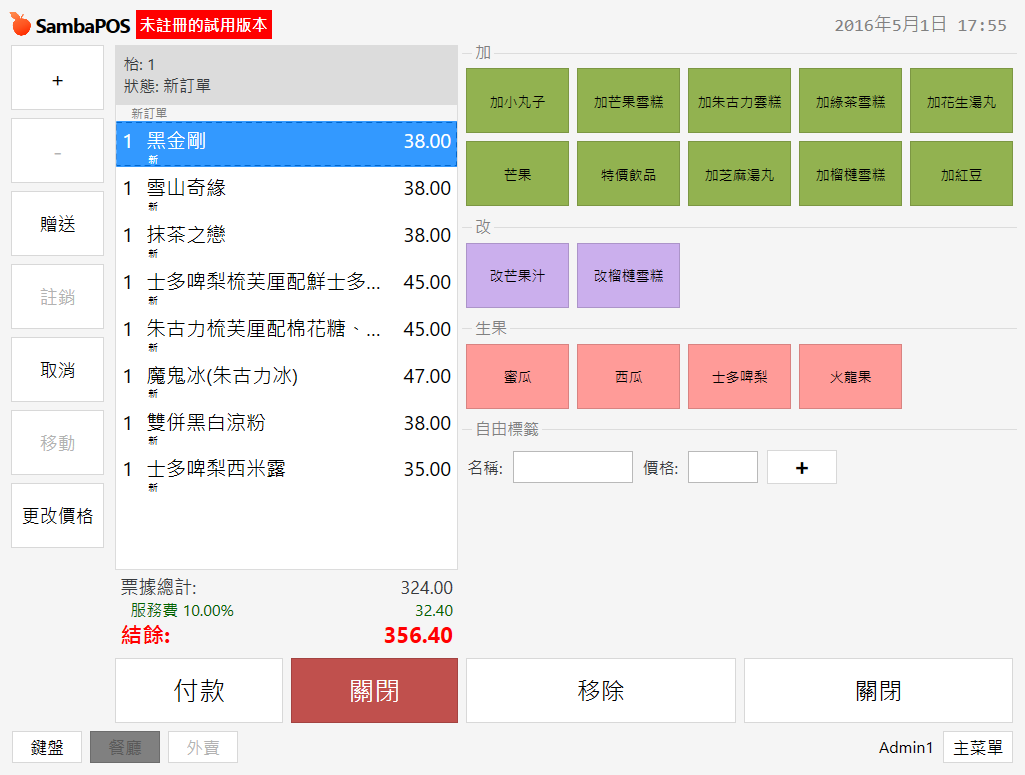
Task: Toggle the 改榴槤雪糕 modifier tag
Action: pos(628,275)
